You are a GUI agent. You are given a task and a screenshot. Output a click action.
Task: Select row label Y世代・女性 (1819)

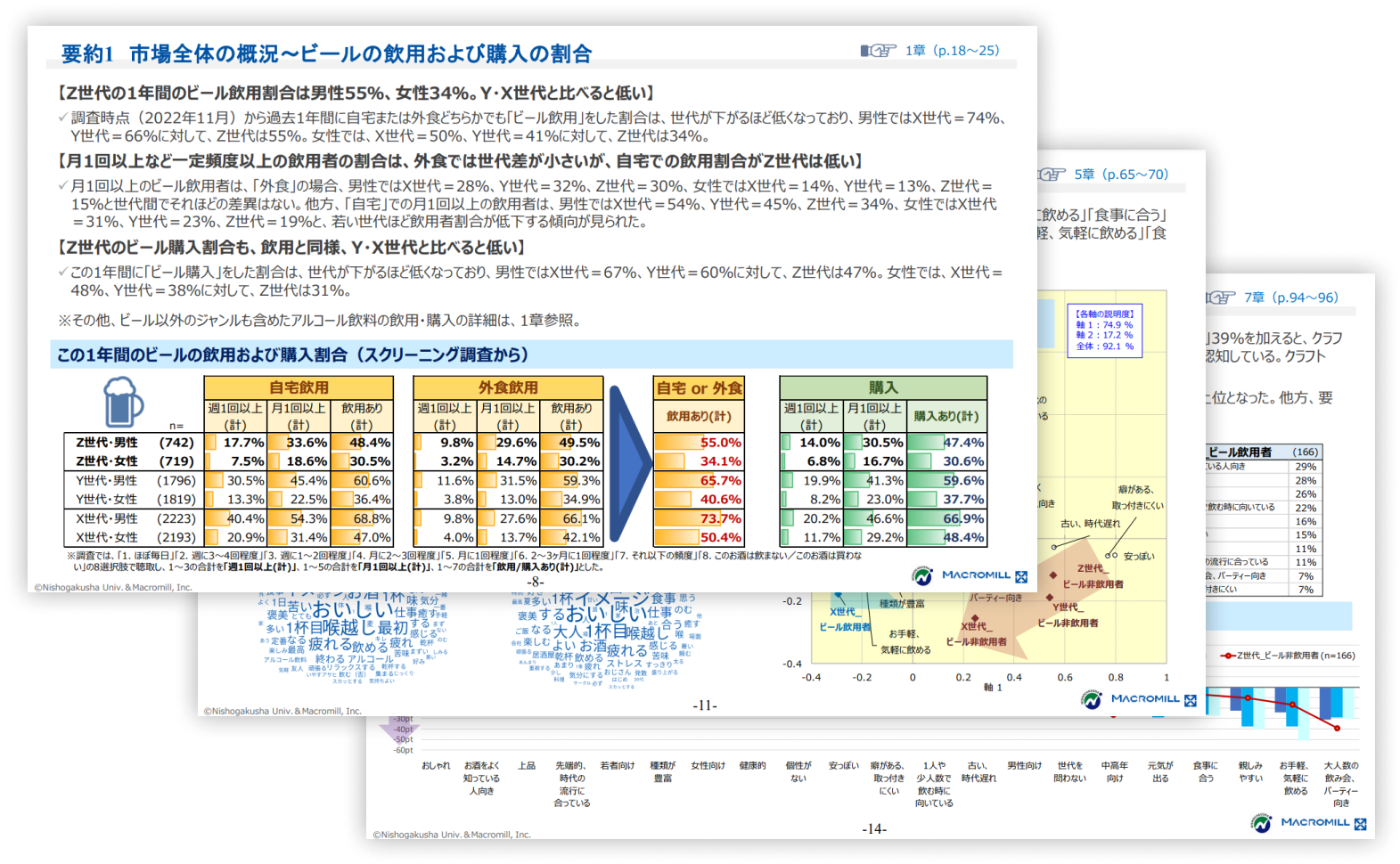coord(135,500)
